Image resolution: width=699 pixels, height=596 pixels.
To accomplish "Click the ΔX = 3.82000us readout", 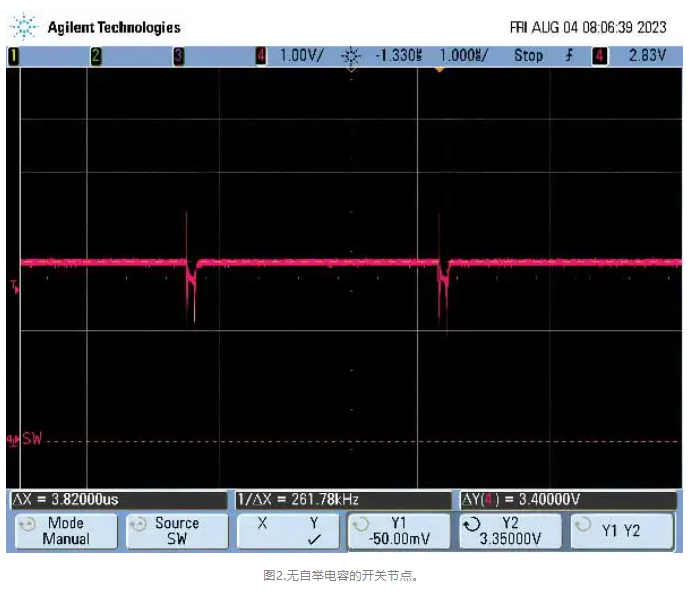I will tap(66, 499).
